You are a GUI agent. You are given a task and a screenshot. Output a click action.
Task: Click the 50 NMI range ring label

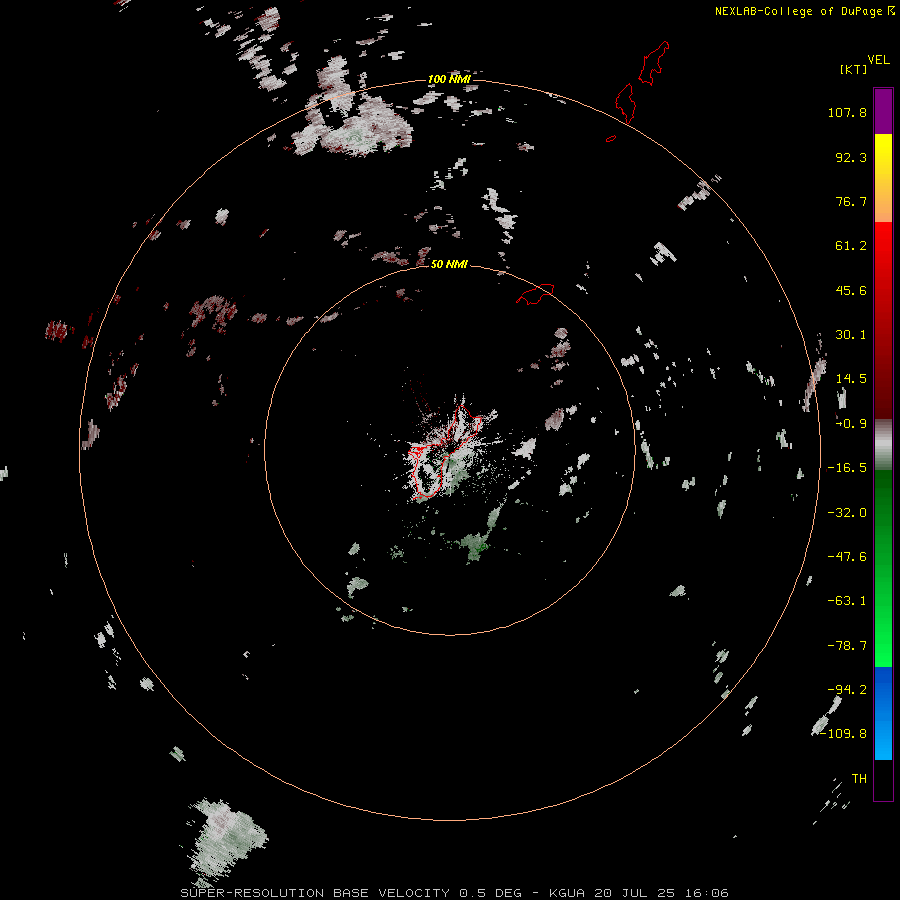point(449,264)
